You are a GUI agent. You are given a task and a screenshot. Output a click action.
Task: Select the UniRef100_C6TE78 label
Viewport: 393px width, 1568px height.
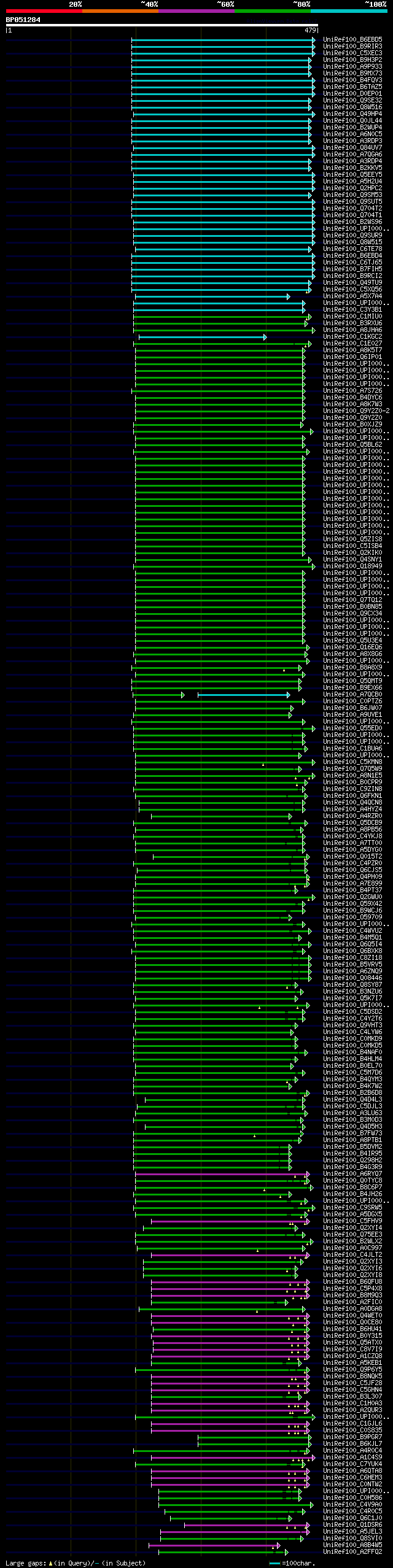352,249
